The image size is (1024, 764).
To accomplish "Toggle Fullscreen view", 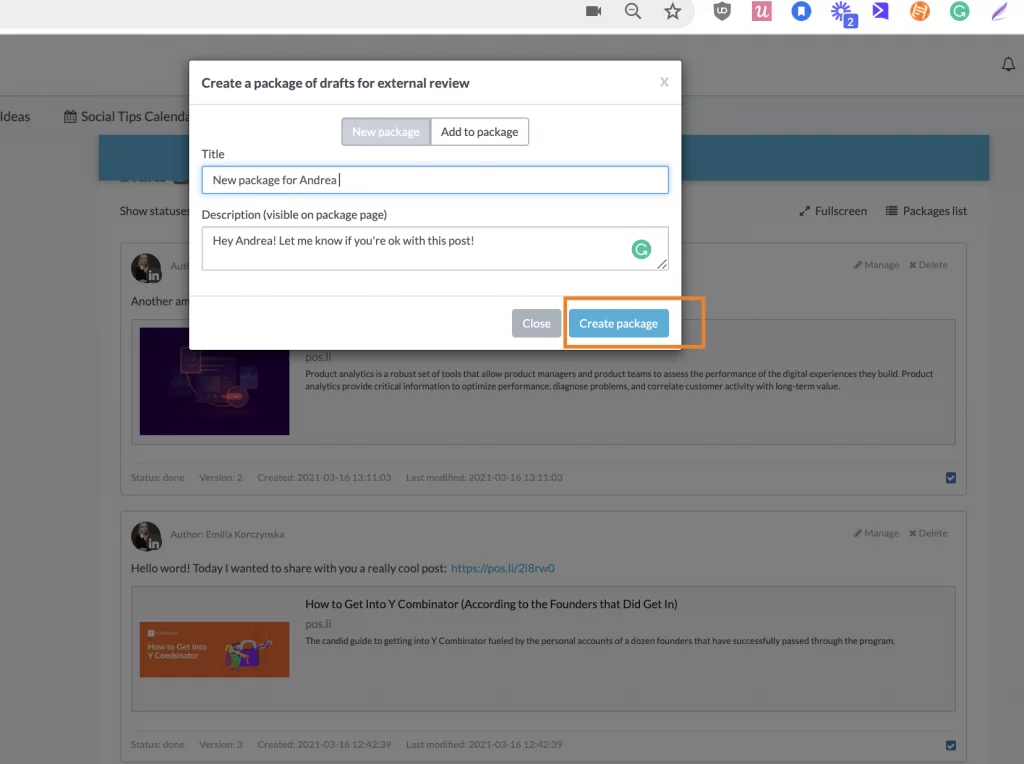I will coord(833,211).
